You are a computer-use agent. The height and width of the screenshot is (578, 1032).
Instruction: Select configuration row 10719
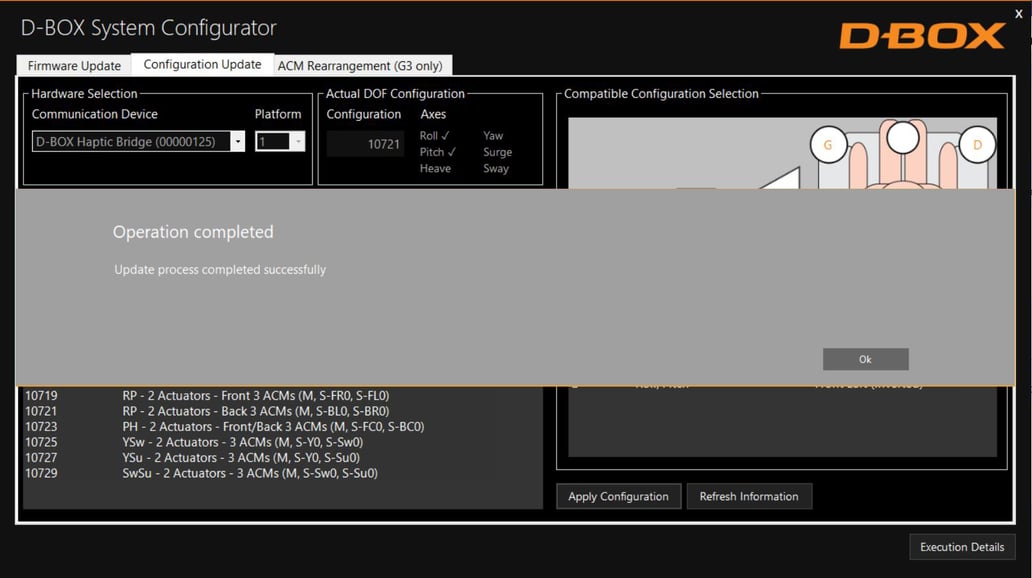pyautogui.click(x=283, y=396)
